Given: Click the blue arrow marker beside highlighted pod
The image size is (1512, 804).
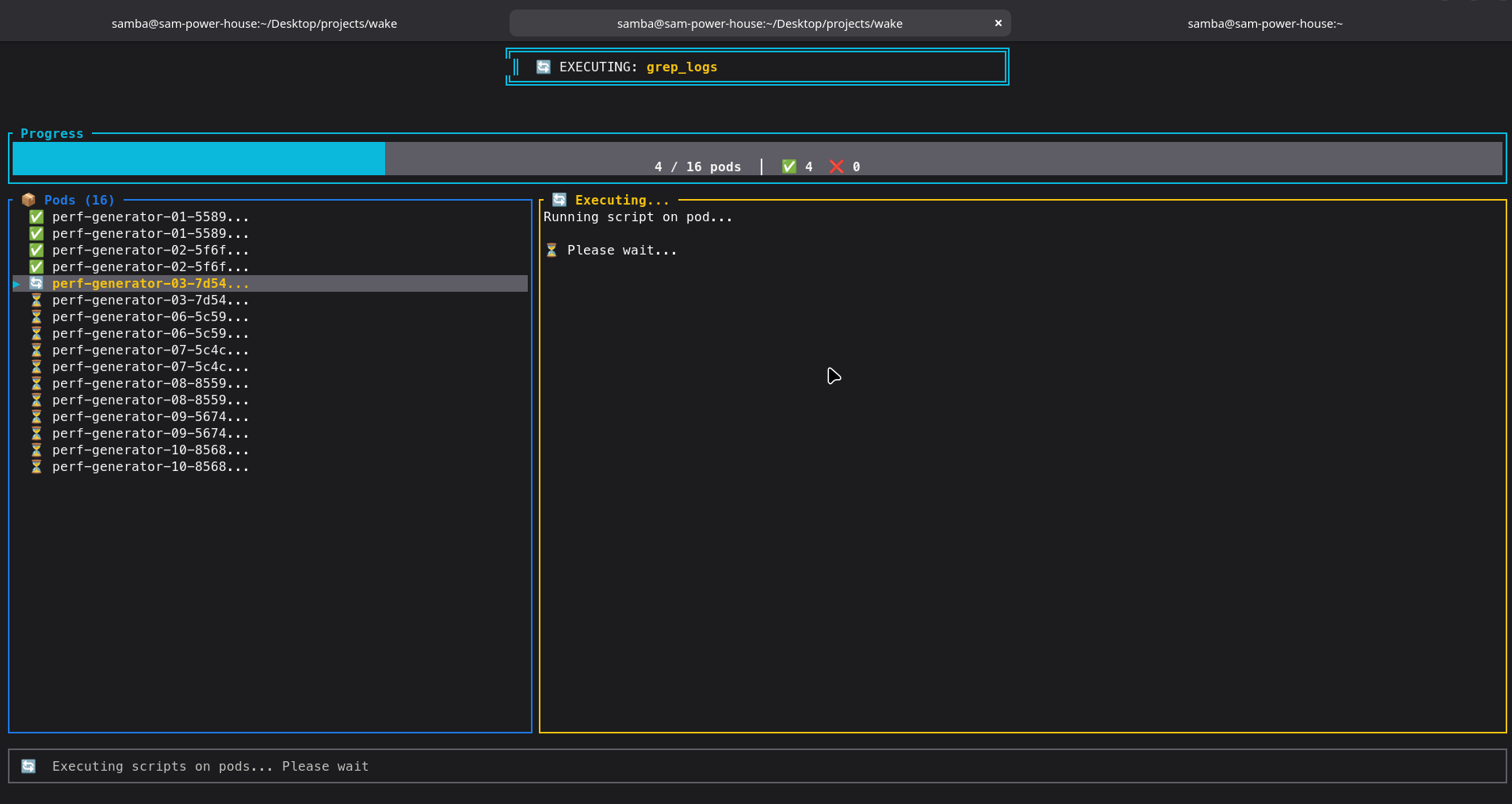Looking at the screenshot, I should click(x=17, y=284).
